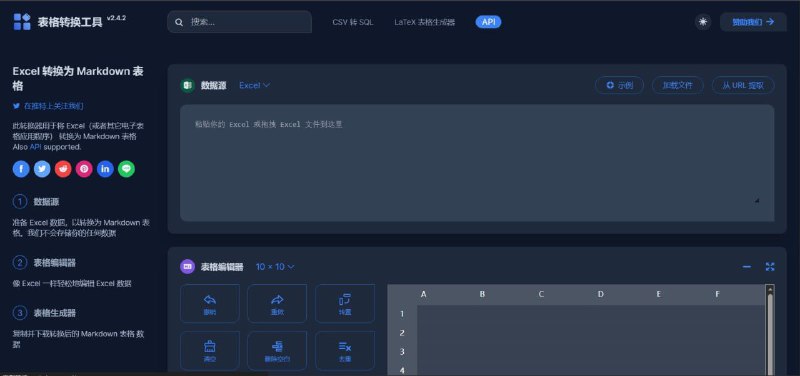Click the green Excel data source icon
Image resolution: width=800 pixels, height=376 pixels.
(187, 85)
